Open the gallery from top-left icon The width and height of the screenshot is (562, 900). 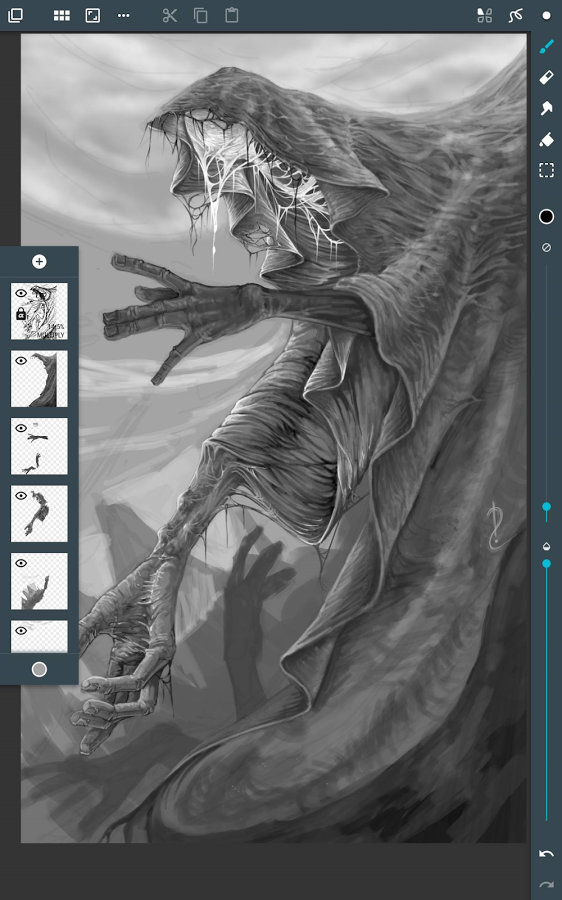15,15
